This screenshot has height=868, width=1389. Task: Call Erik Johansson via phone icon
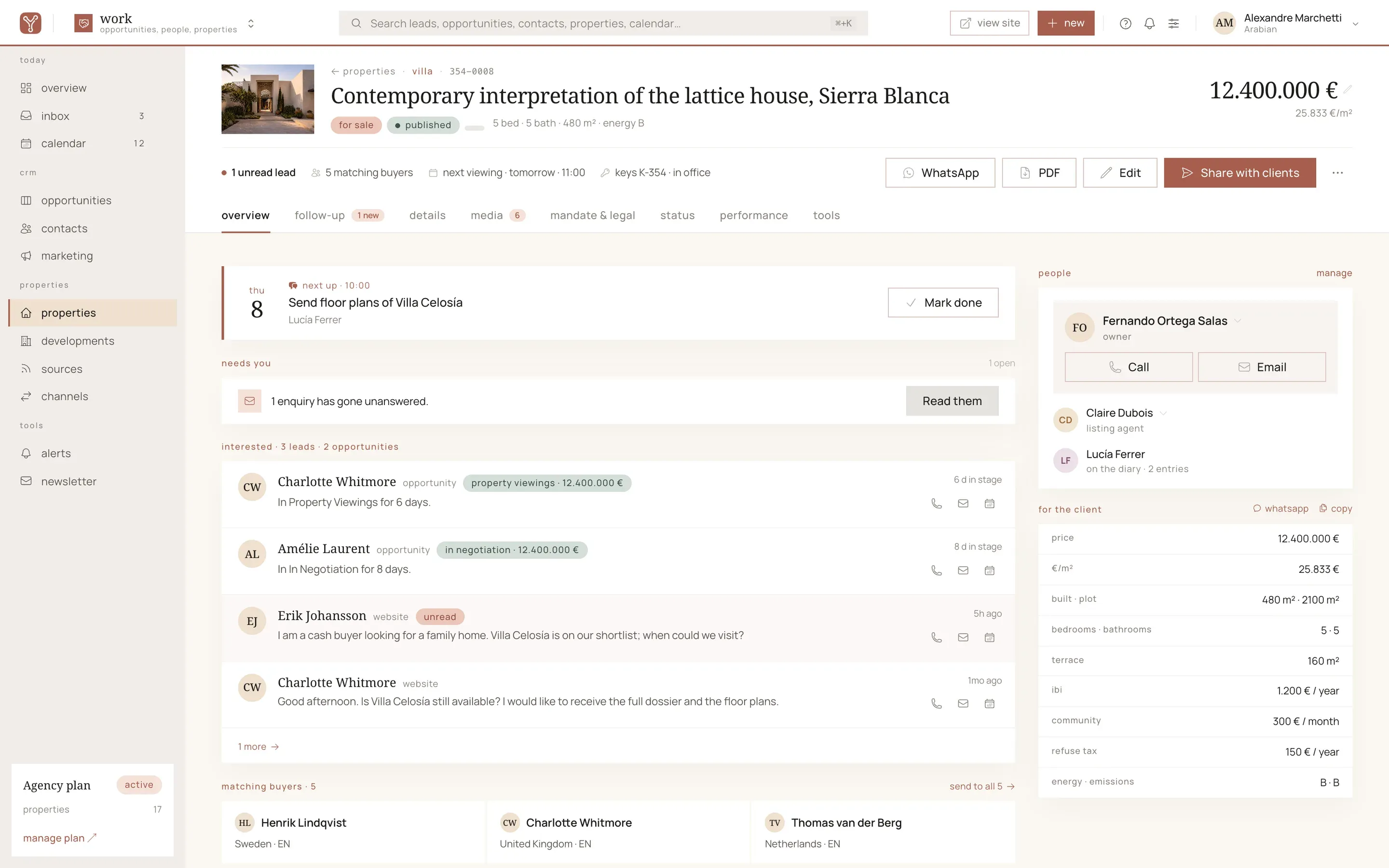936,637
